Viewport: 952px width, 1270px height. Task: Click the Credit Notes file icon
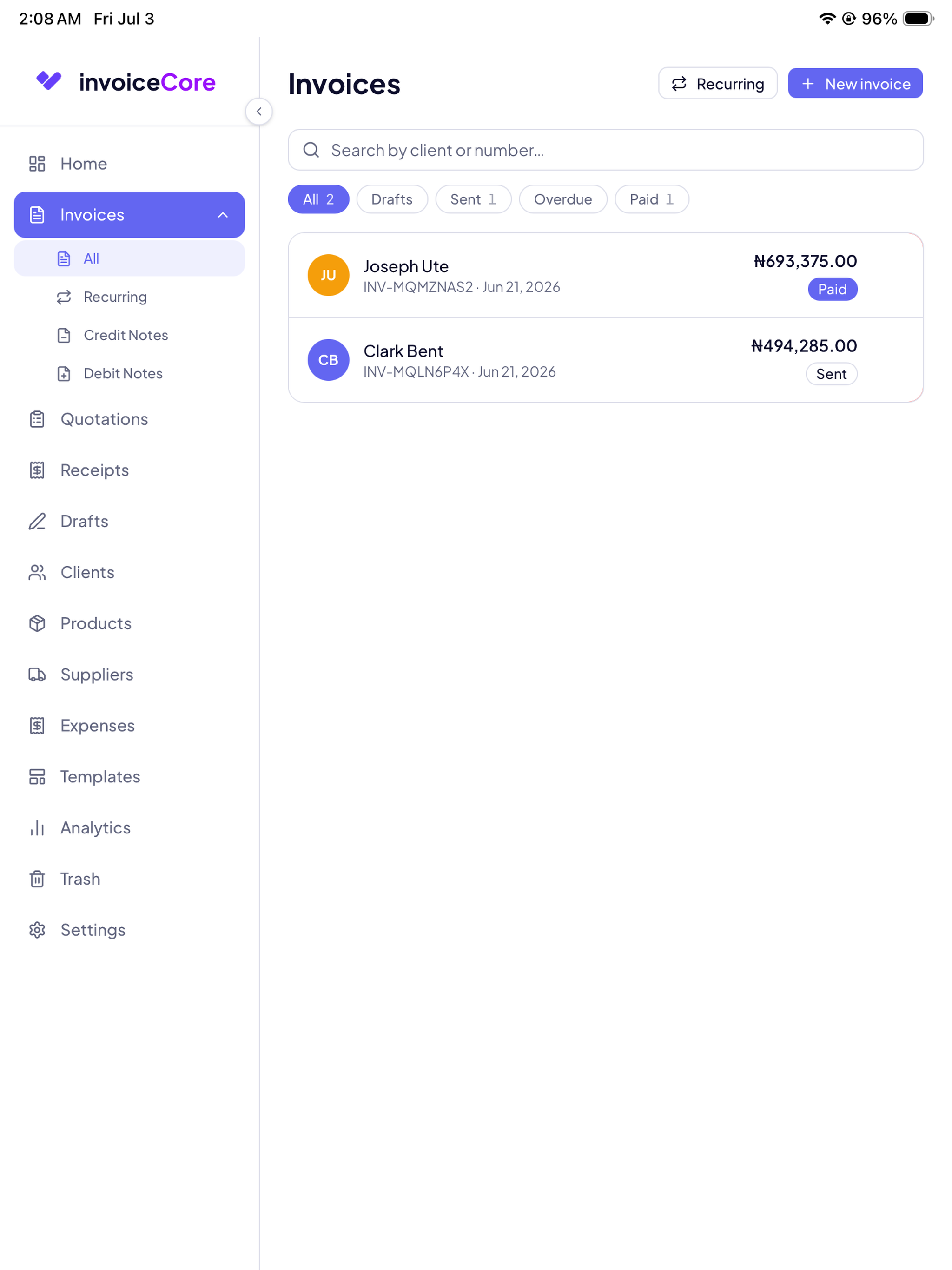64,335
